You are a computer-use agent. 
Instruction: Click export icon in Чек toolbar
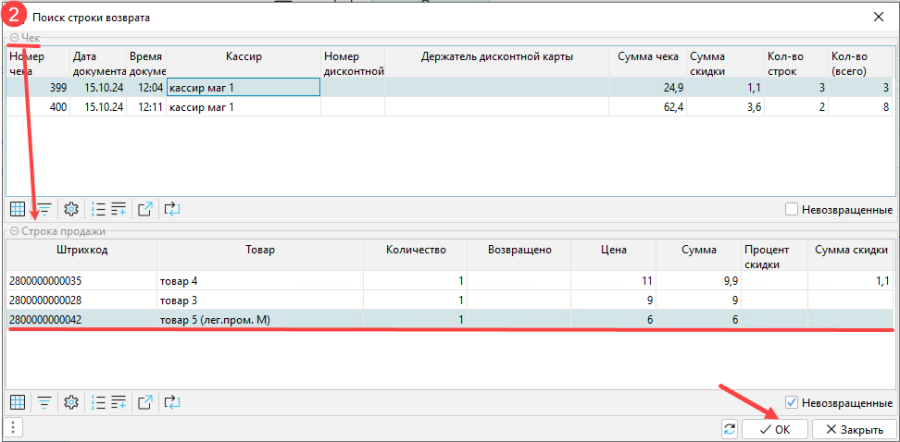click(x=145, y=209)
